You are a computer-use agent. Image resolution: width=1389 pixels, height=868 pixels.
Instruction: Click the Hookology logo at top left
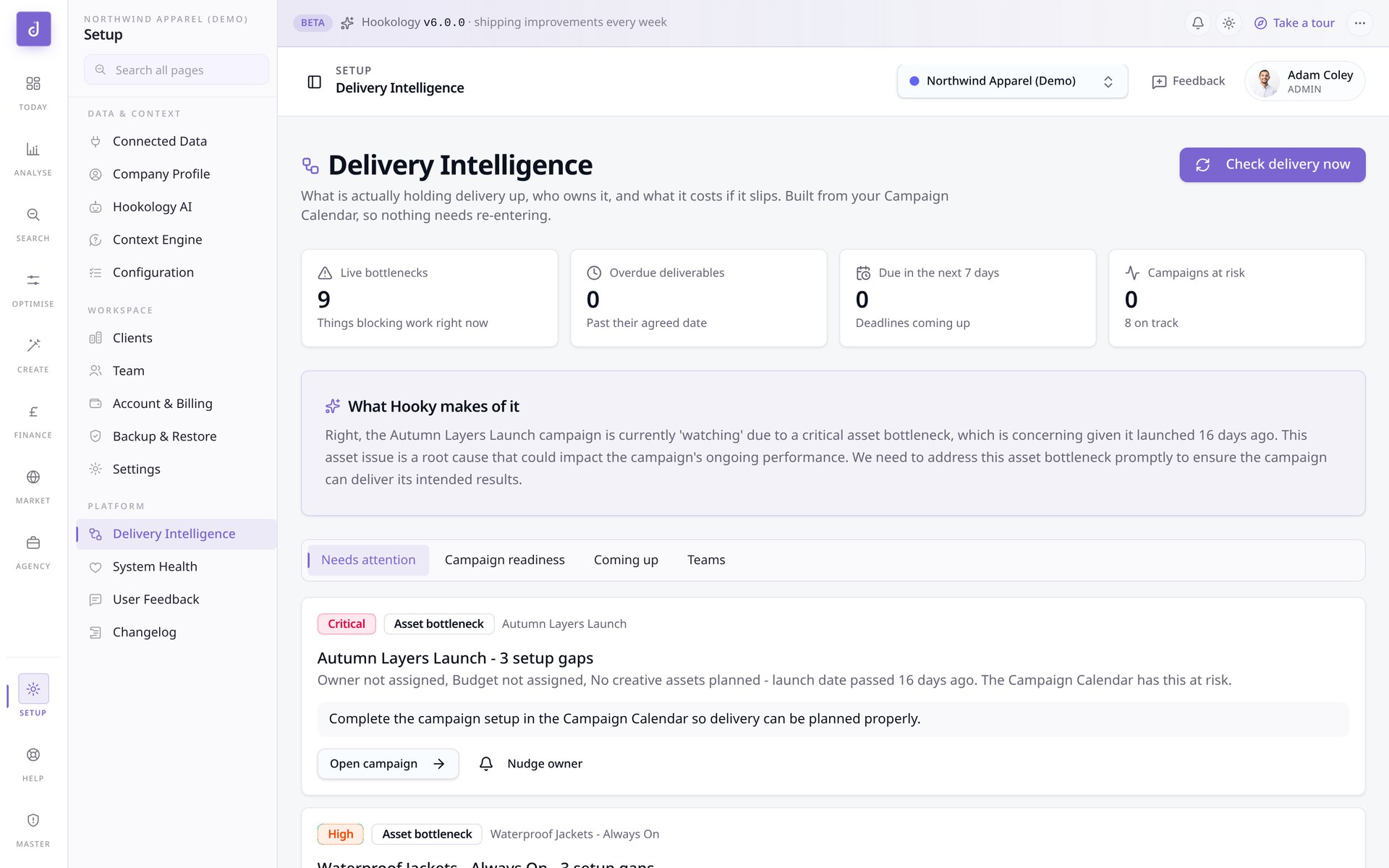tap(33, 29)
